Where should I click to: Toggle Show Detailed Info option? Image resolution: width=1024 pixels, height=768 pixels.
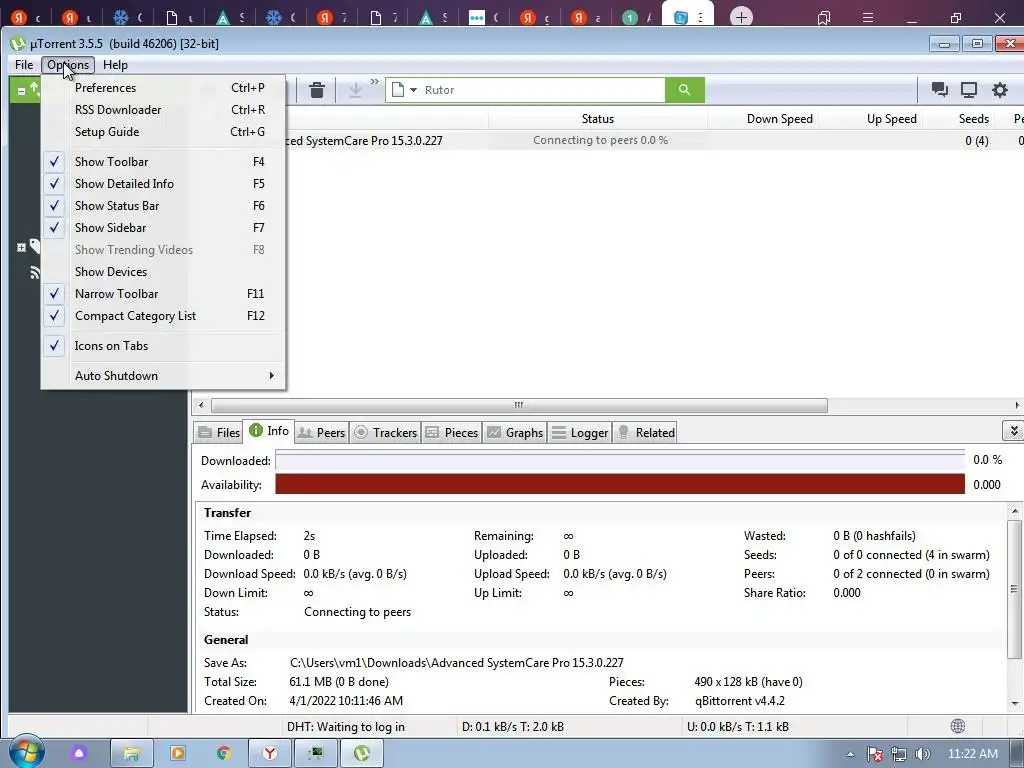coord(163,184)
